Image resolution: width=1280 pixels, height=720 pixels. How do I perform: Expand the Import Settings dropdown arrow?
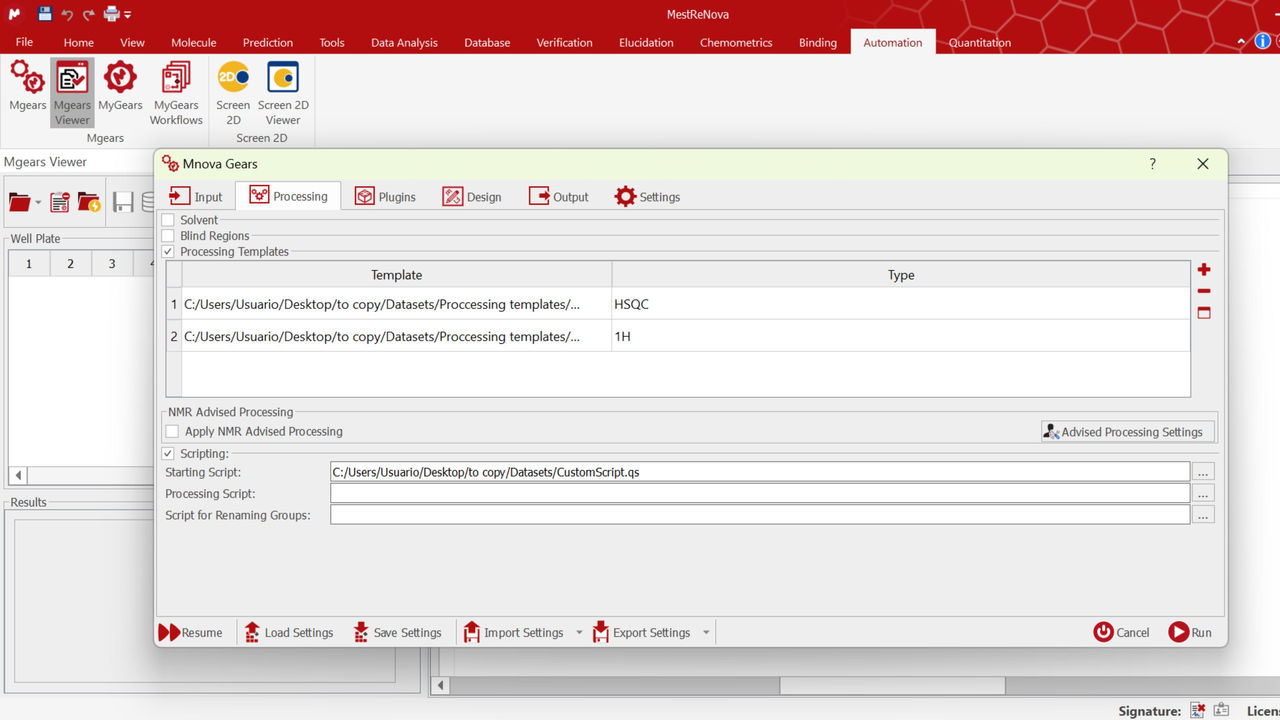coord(579,633)
